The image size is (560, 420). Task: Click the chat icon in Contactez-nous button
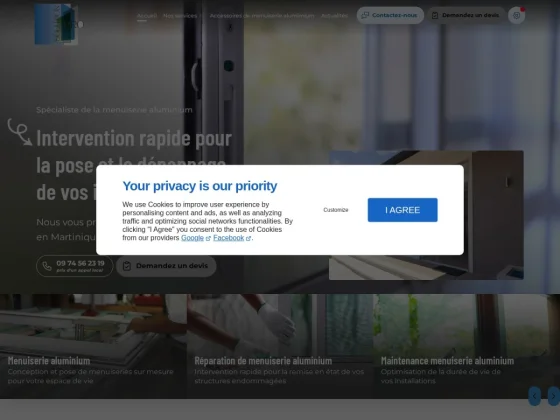point(365,15)
